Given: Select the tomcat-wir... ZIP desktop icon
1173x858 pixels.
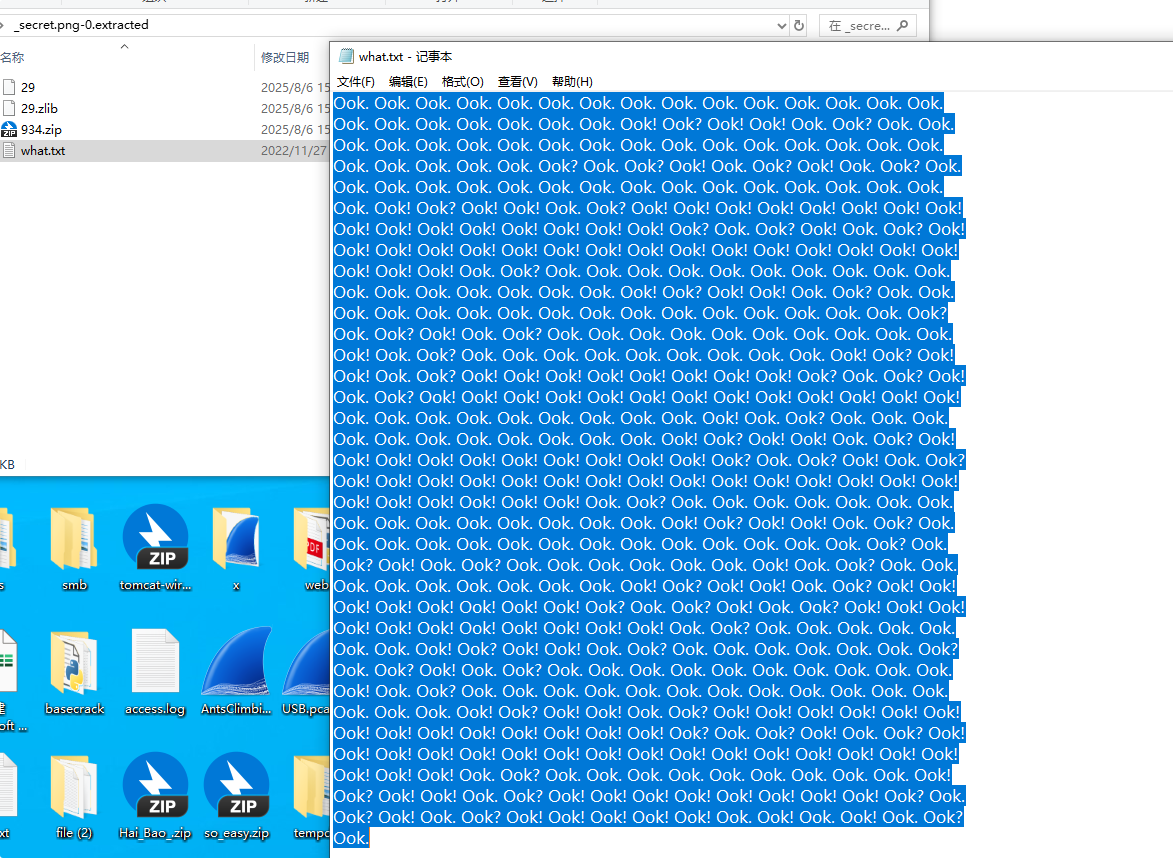Looking at the screenshot, I should 156,548.
